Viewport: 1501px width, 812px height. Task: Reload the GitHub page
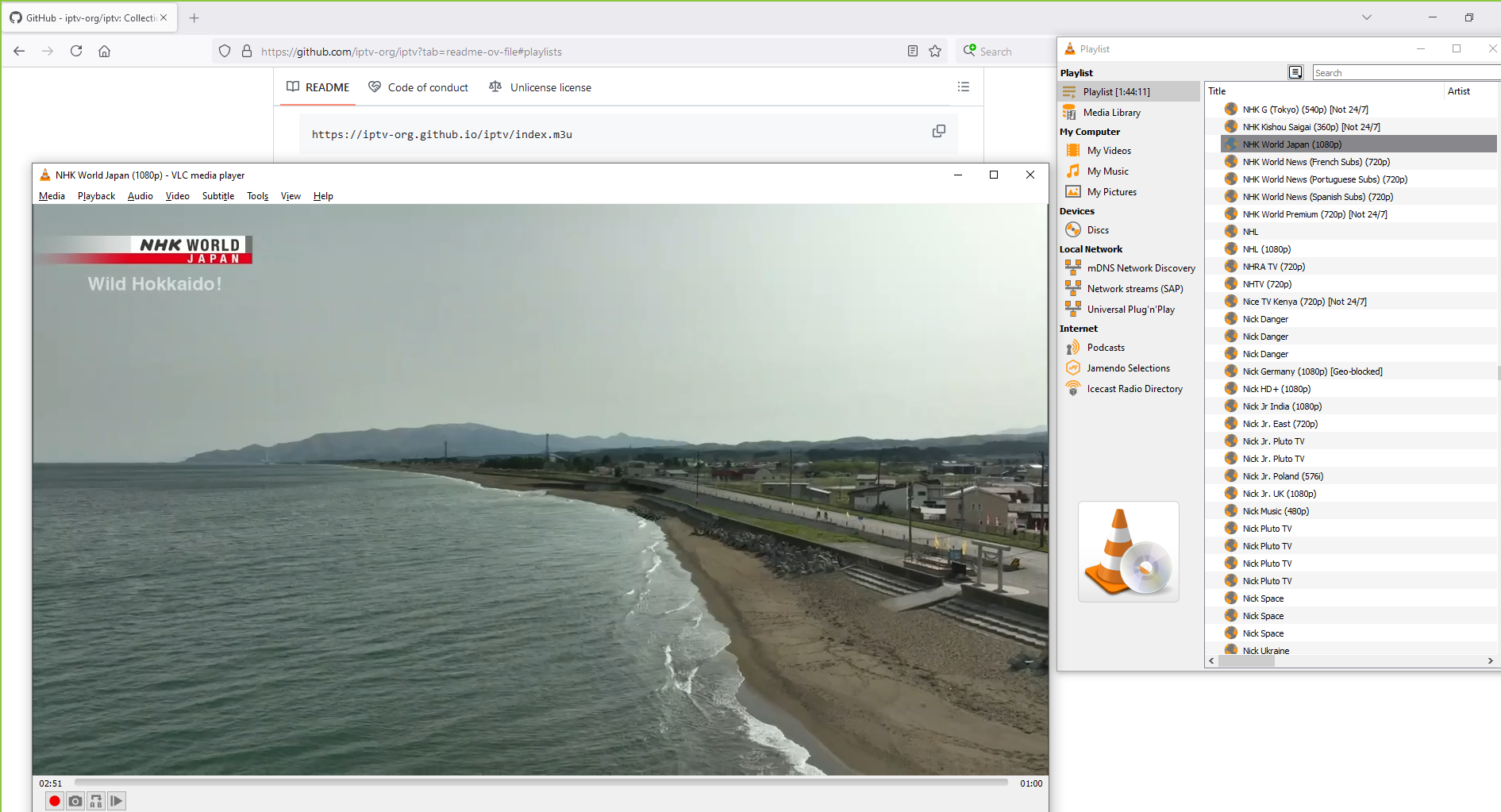(76, 52)
